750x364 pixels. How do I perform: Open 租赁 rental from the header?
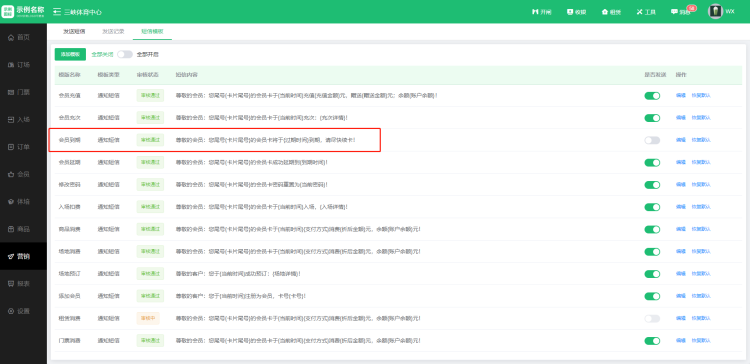[611, 12]
